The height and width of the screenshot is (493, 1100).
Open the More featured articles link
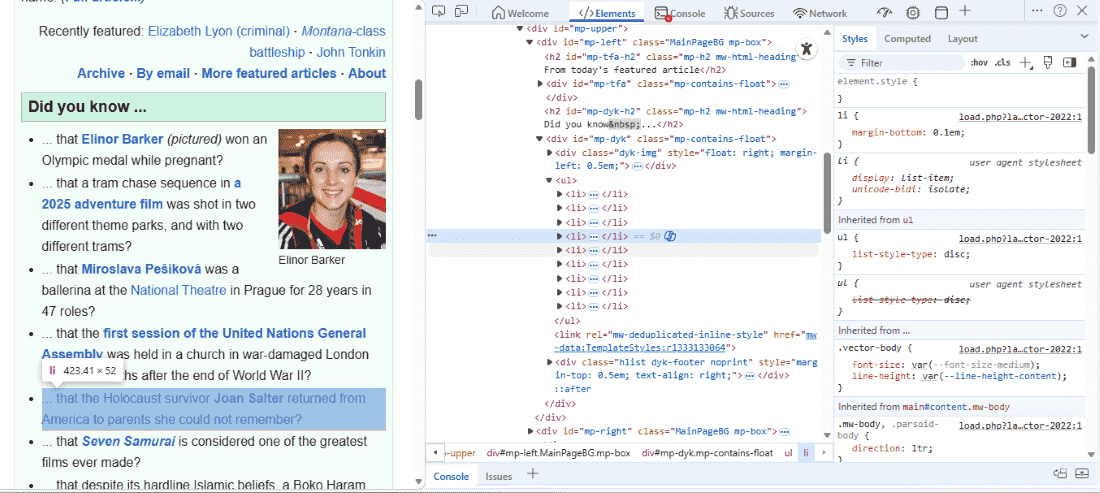click(269, 73)
